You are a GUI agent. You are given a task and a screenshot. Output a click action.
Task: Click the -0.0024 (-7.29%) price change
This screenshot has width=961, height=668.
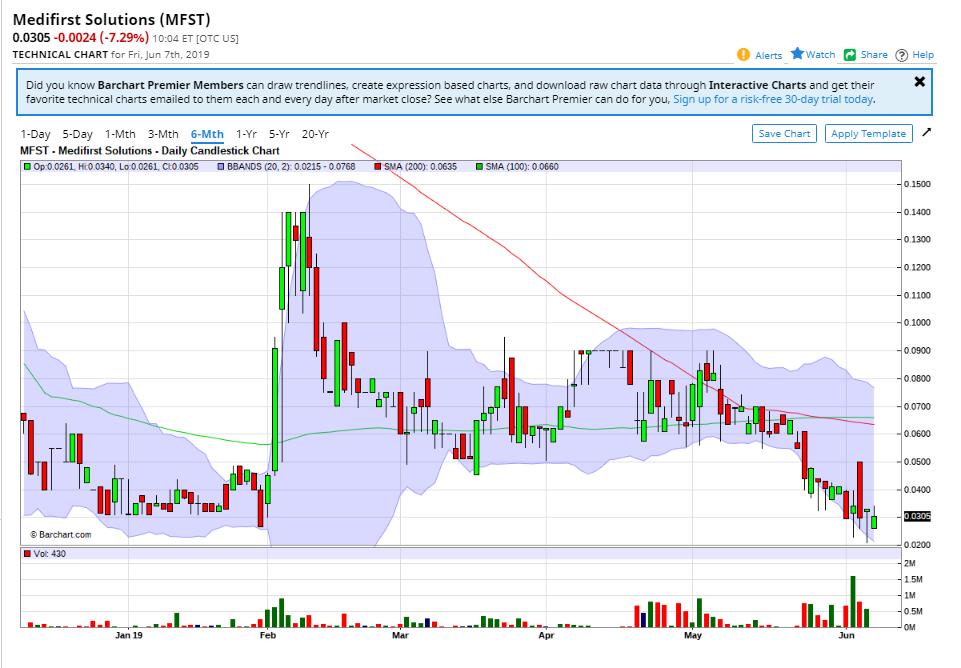tap(101, 38)
